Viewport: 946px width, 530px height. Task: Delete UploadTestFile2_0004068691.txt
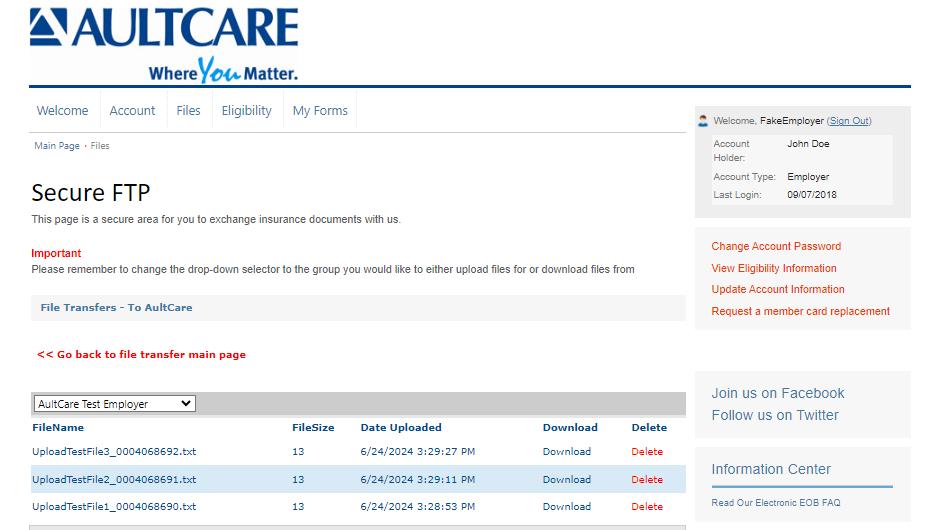tap(647, 479)
